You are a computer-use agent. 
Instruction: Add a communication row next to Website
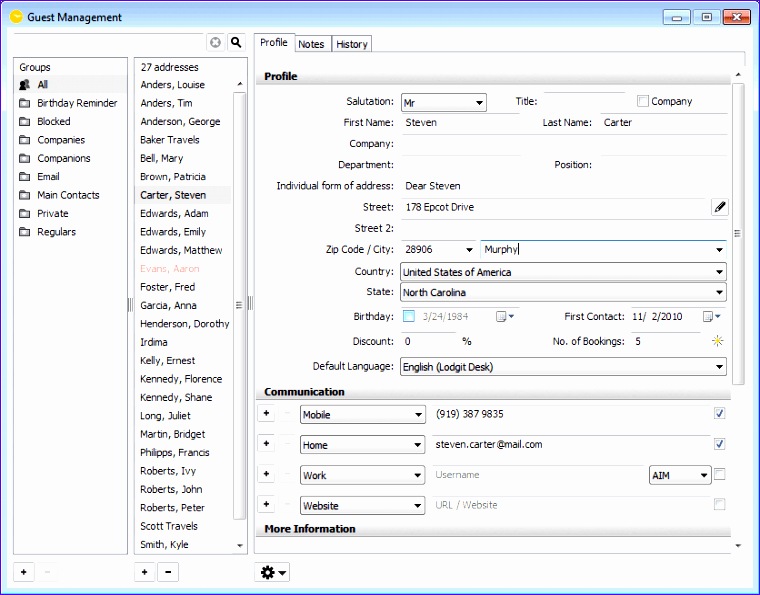(266, 504)
